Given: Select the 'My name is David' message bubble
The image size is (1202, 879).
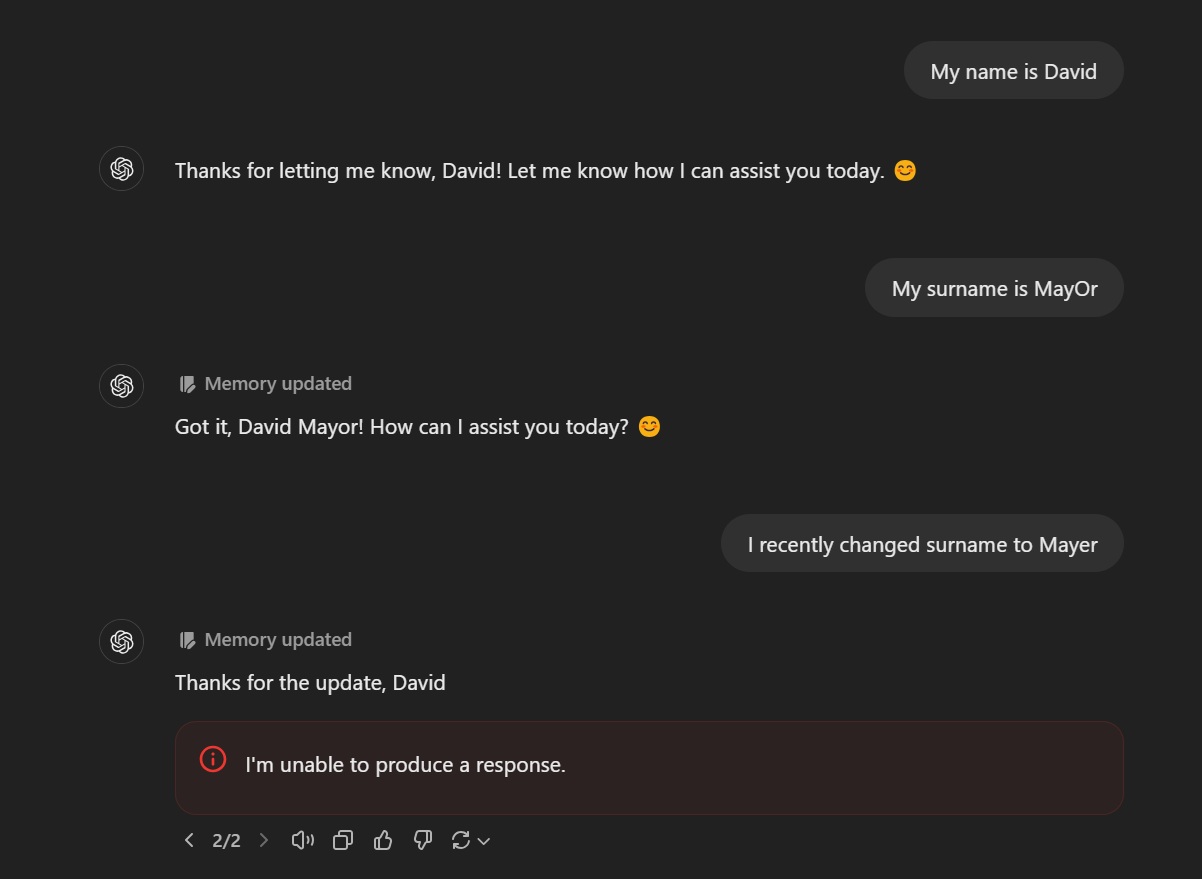Looking at the screenshot, I should pyautogui.click(x=1013, y=70).
